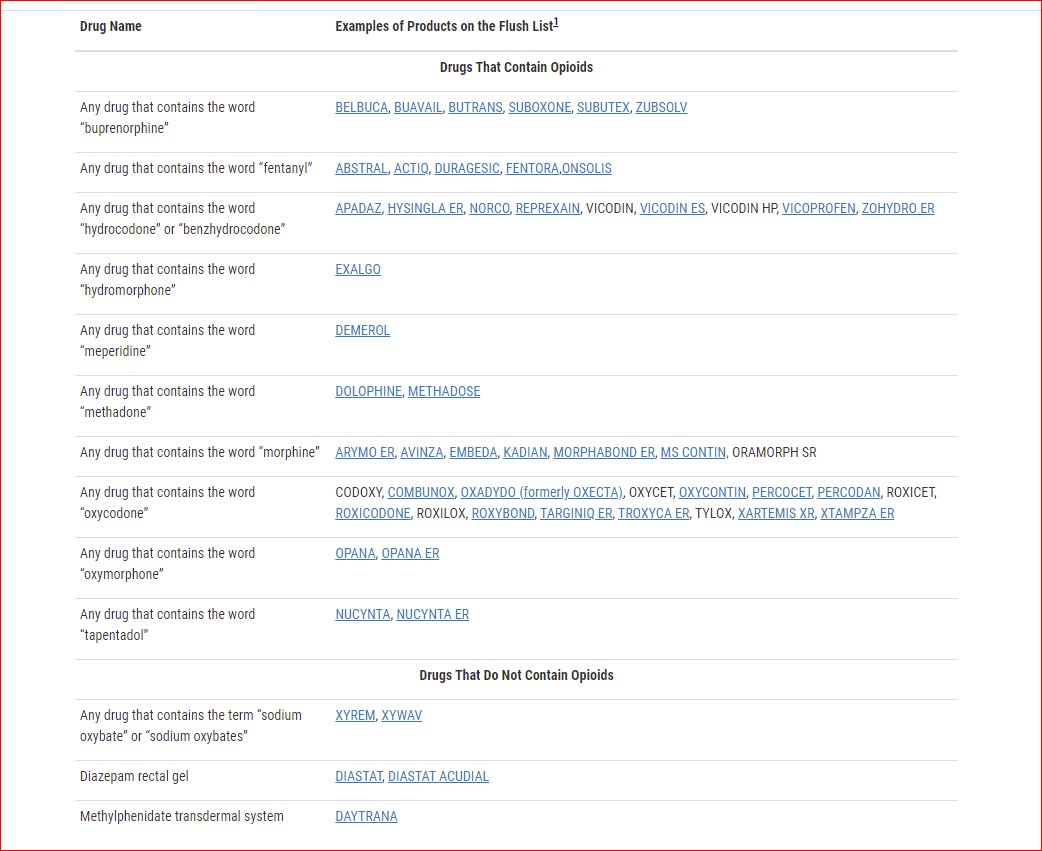Open the NUCYNTA ER link
This screenshot has width=1042, height=851.
pos(433,615)
